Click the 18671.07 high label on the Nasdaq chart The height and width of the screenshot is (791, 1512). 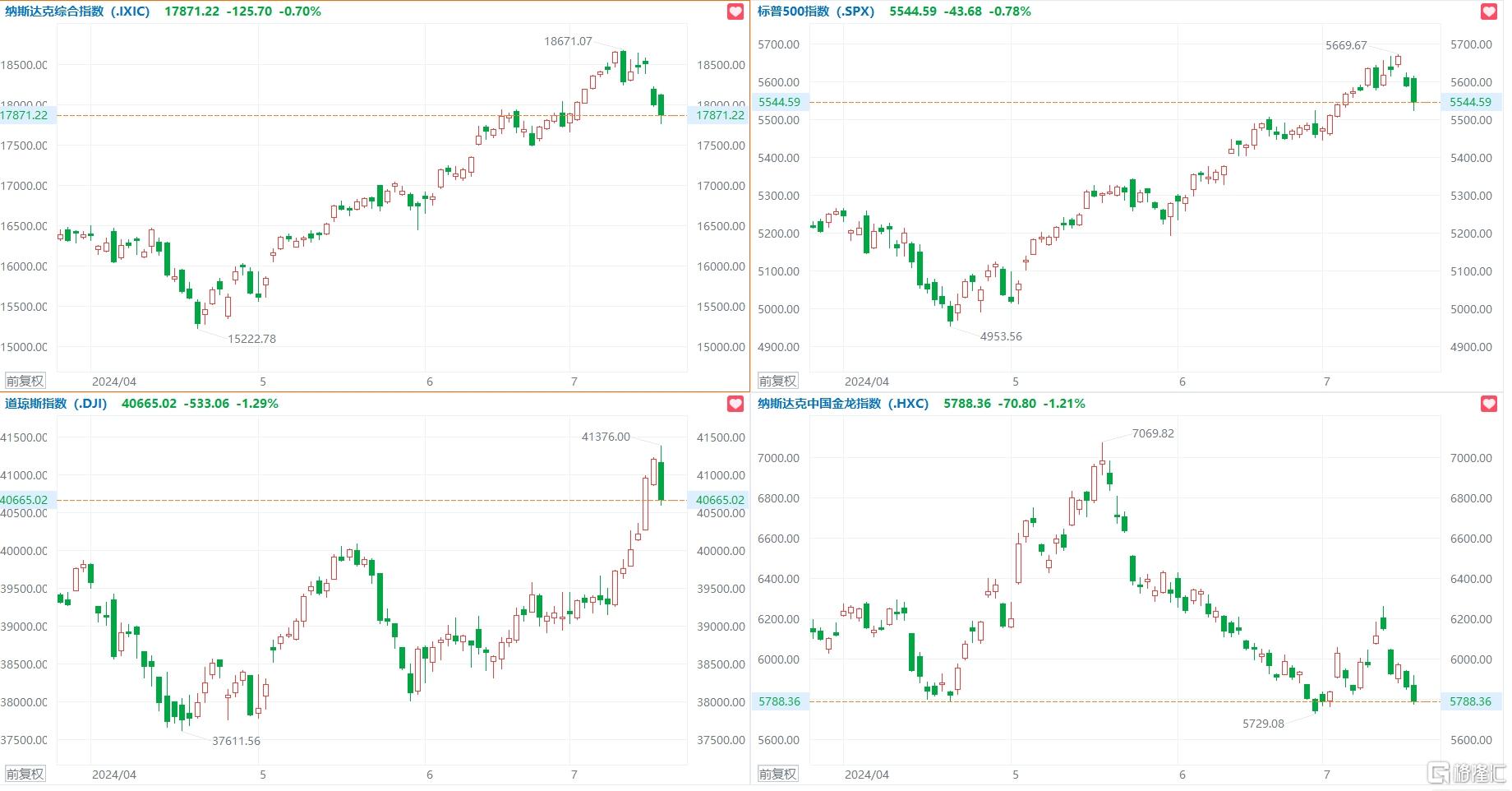tap(568, 41)
